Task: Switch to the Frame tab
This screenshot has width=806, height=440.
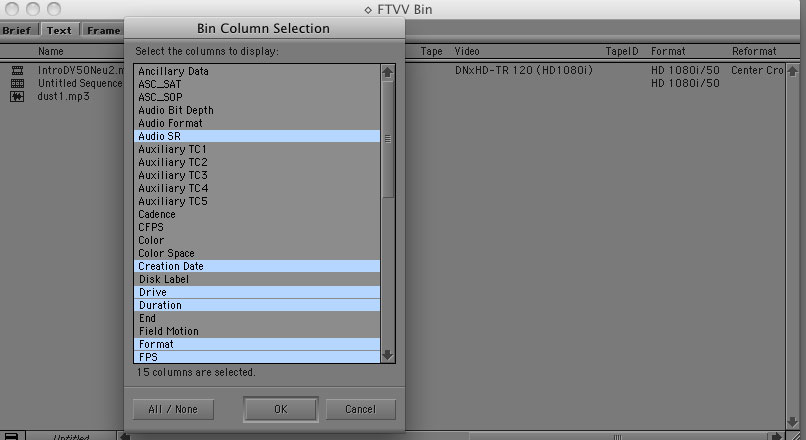Action: [x=103, y=30]
